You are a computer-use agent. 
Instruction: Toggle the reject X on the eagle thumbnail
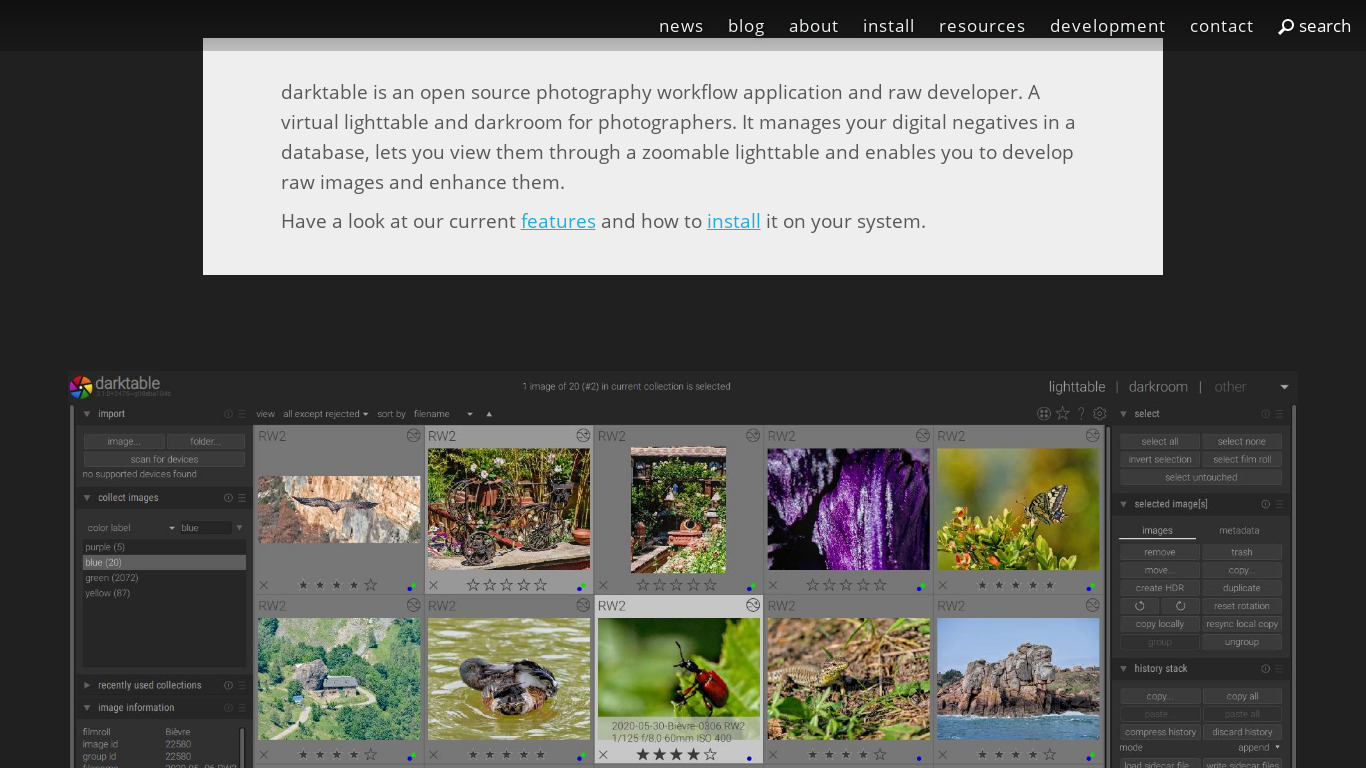(264, 586)
